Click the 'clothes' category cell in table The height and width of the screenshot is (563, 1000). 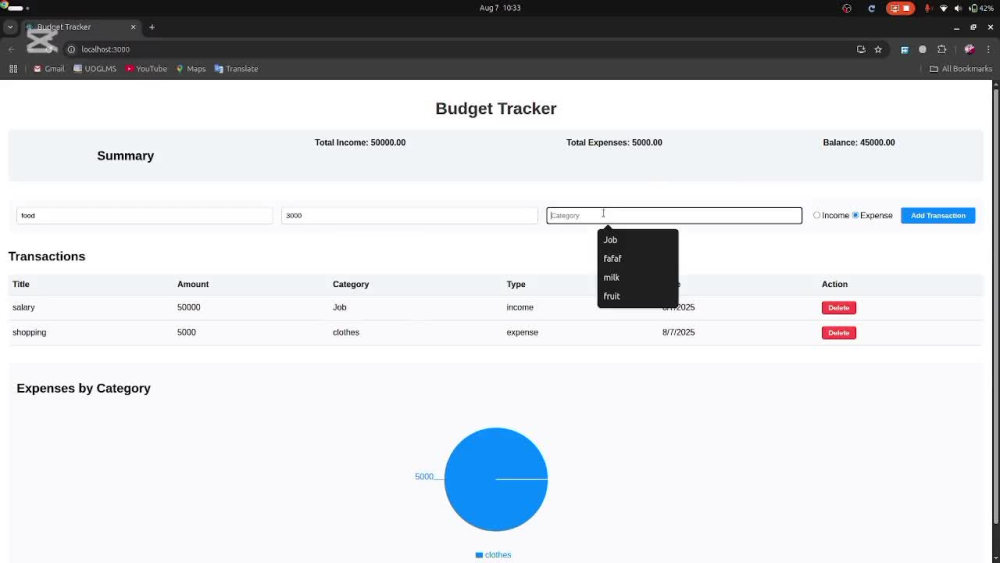[346, 332]
